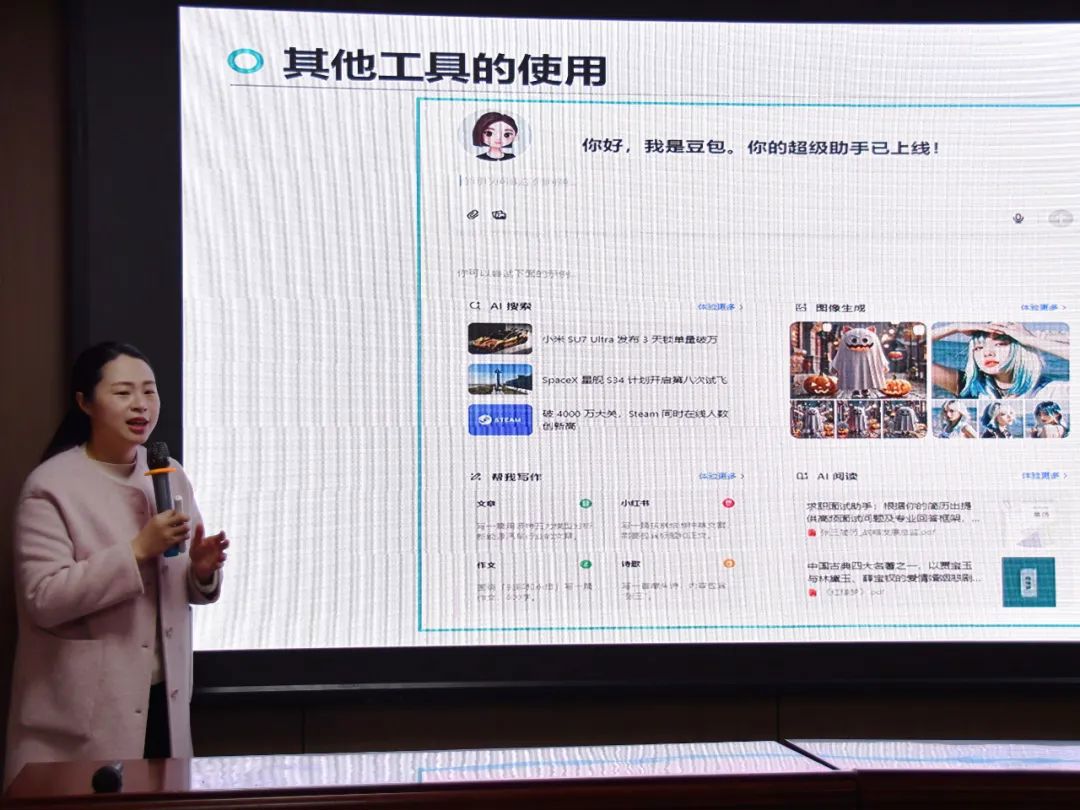The height and width of the screenshot is (810, 1080).
Task: Open the teal book cover thumbnail
Action: click(1029, 582)
